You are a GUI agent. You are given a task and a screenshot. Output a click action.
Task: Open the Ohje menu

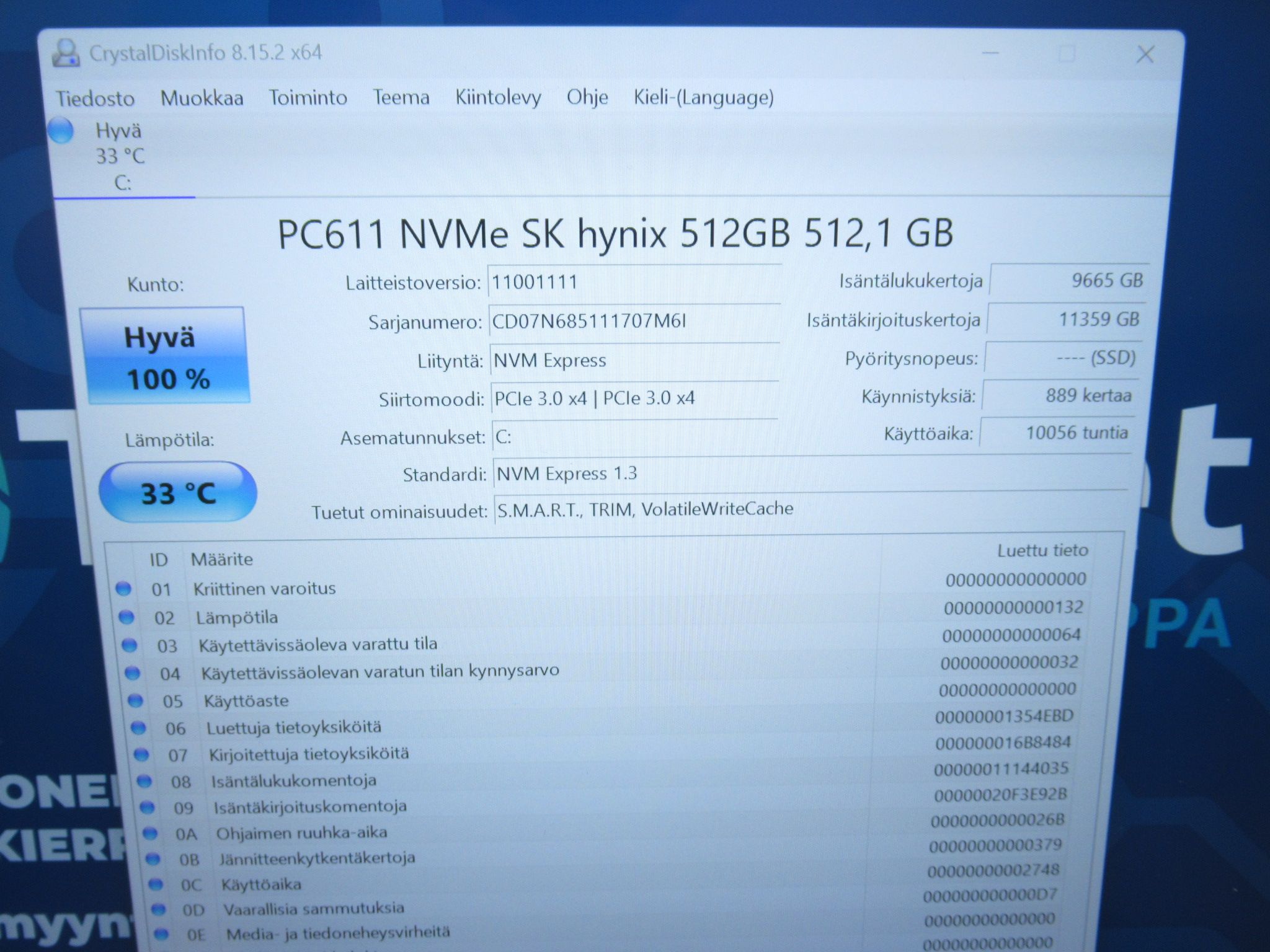click(587, 97)
